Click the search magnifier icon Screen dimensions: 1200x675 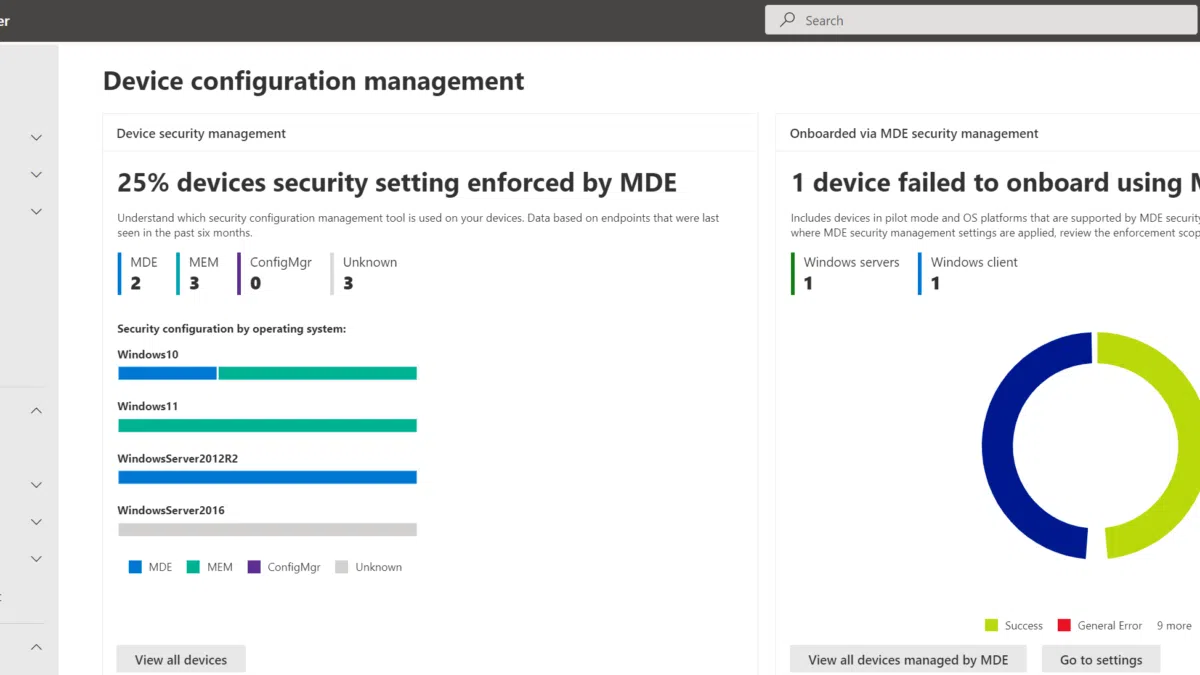tap(789, 20)
